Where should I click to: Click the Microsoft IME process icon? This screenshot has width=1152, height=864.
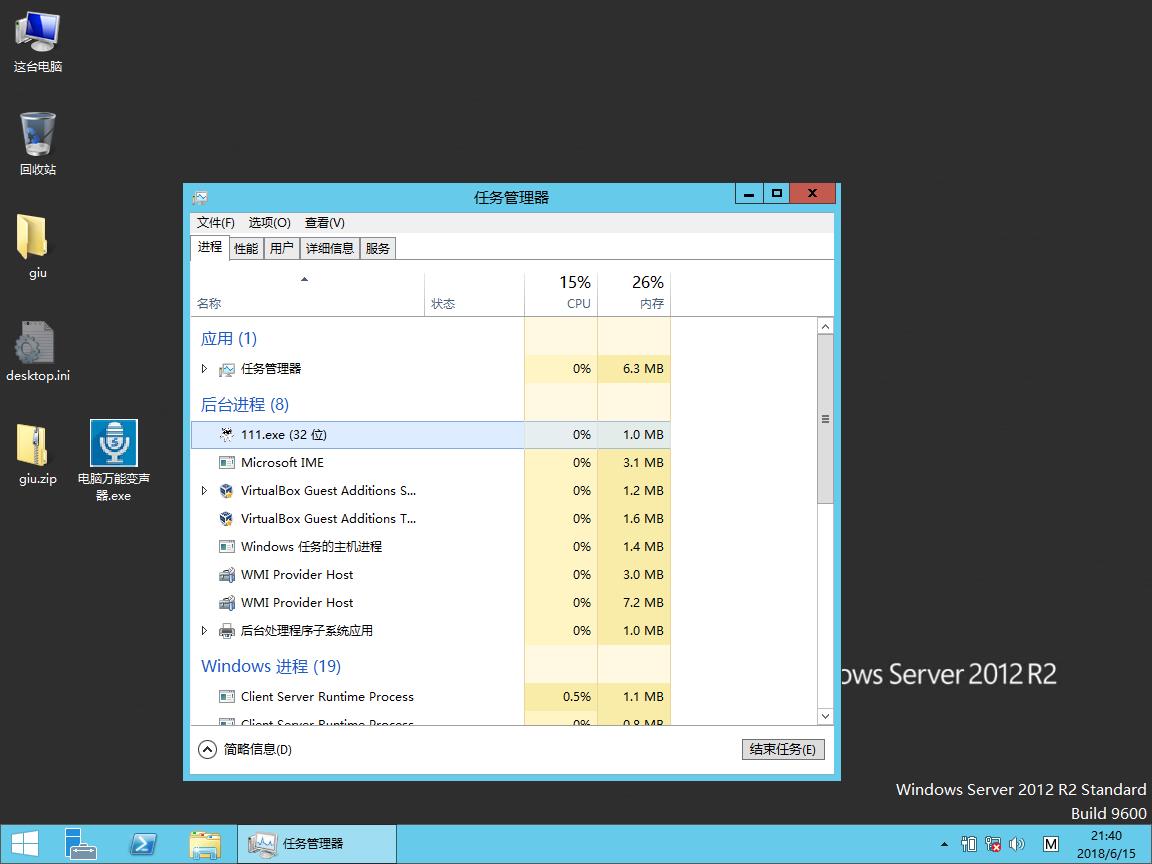(227, 462)
